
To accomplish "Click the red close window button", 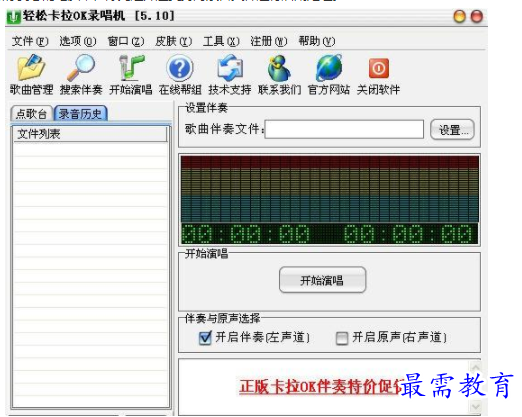I will point(476,16).
